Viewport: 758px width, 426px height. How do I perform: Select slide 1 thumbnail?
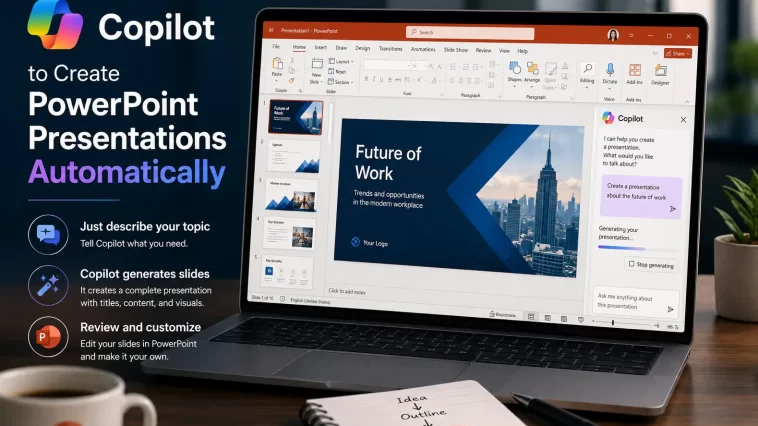tap(295, 118)
